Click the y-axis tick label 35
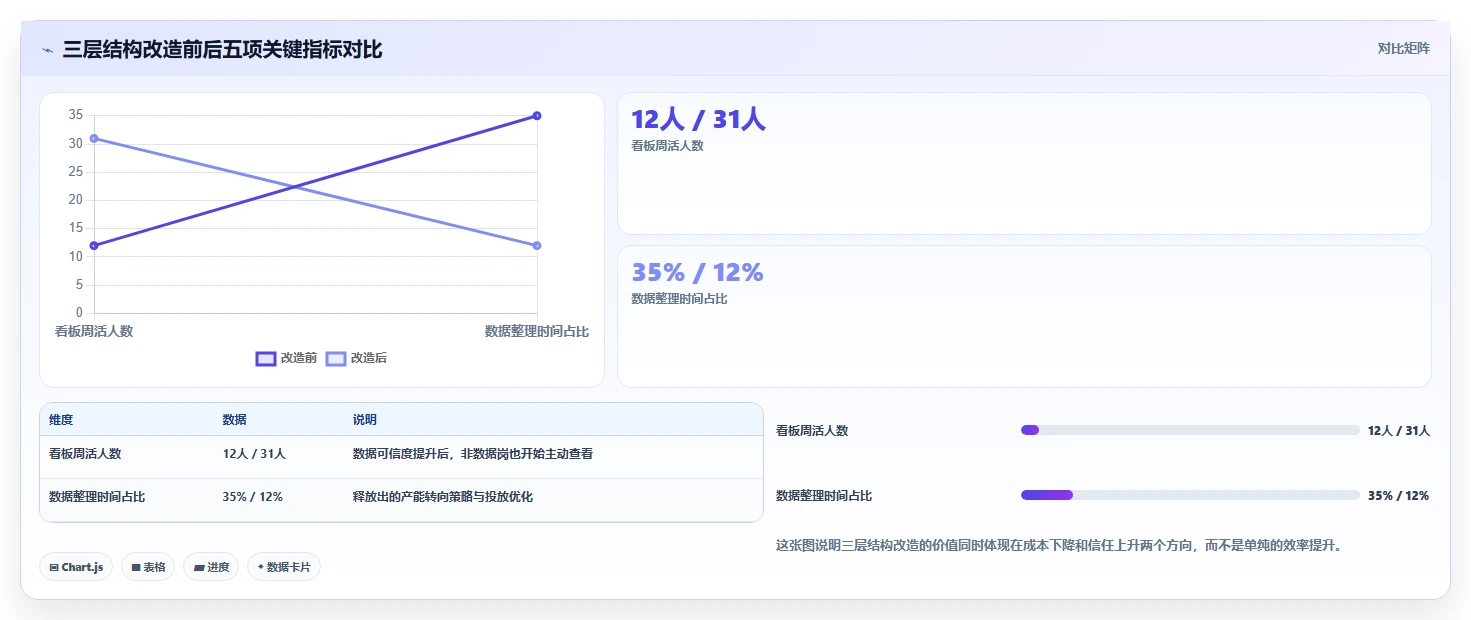 click(x=75, y=115)
